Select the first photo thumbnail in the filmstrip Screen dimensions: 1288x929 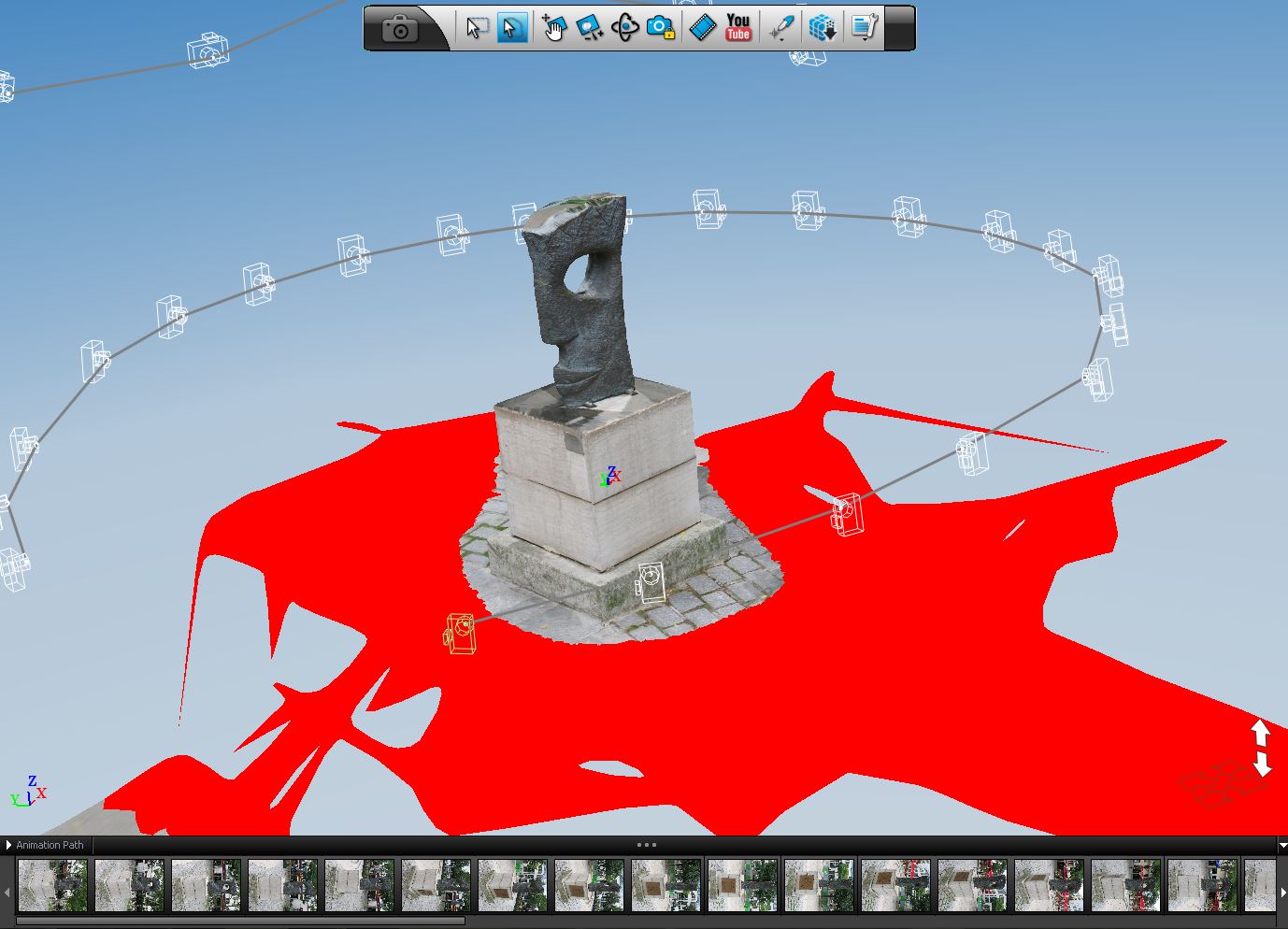tap(53, 885)
